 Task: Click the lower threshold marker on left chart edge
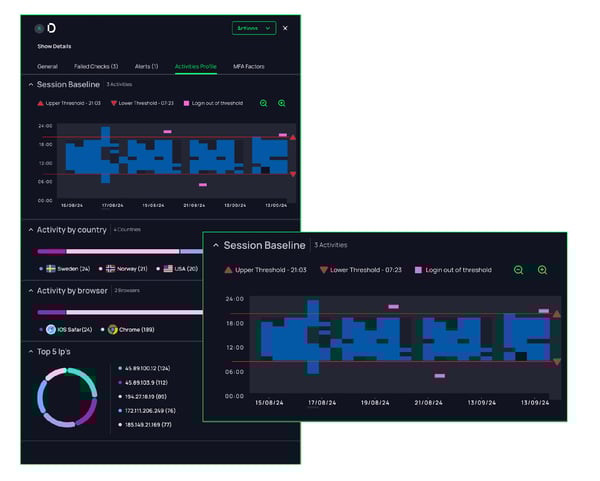pos(293,174)
